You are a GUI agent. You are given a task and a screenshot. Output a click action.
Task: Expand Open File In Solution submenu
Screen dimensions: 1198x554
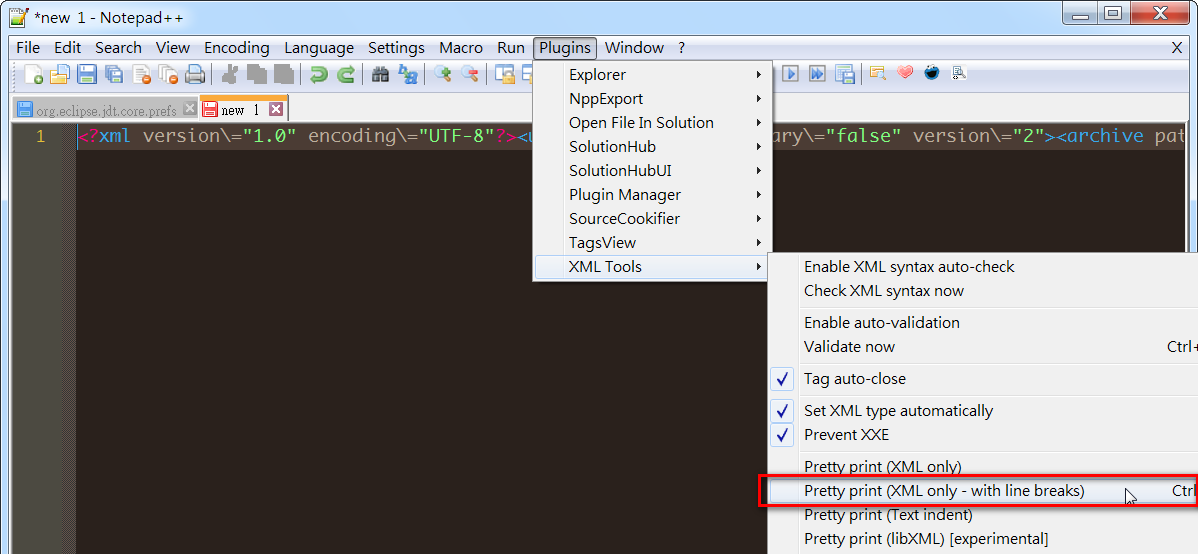pyautogui.click(x=653, y=123)
